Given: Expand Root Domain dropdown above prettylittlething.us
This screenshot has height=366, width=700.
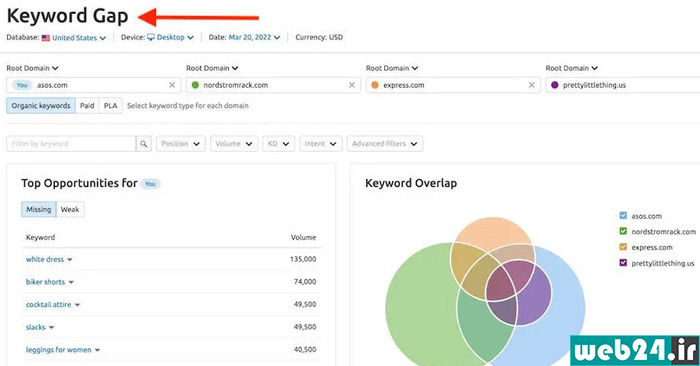Looking at the screenshot, I should click(x=571, y=68).
